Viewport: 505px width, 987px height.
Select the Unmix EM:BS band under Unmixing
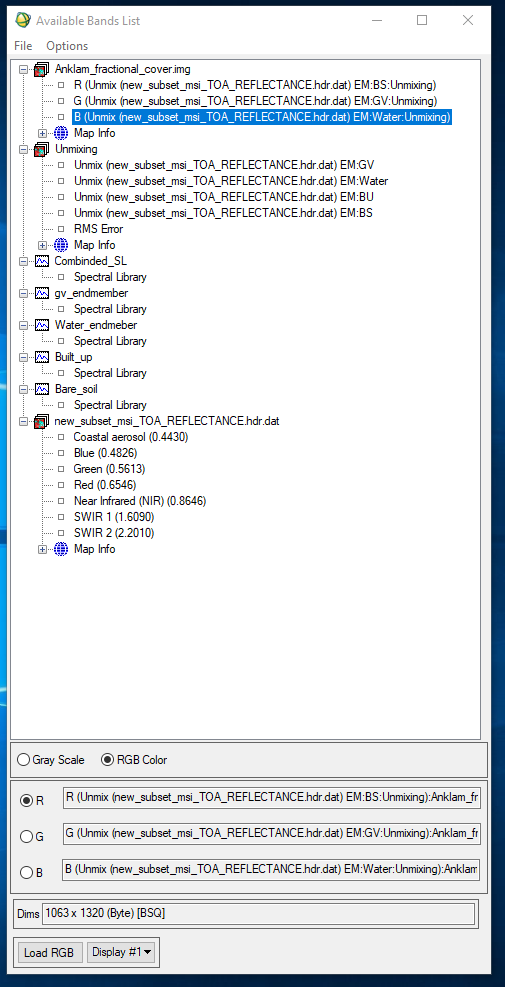[224, 213]
